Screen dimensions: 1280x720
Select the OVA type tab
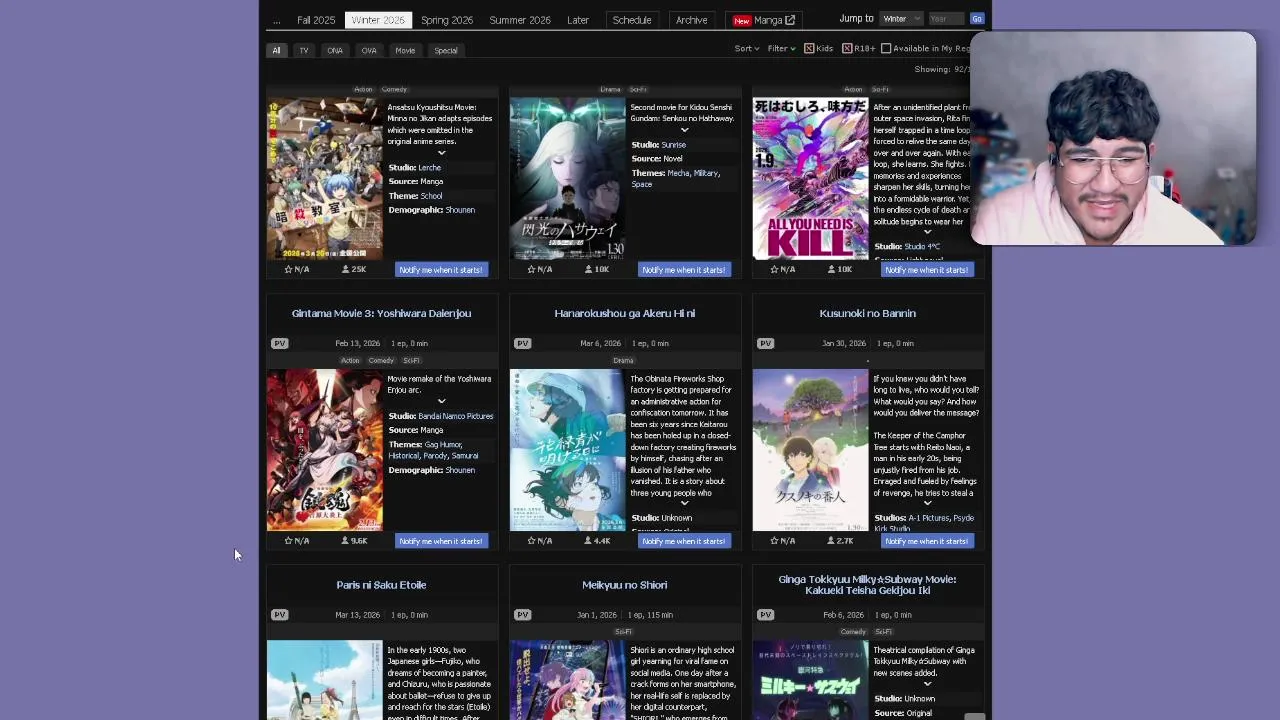[x=369, y=50]
